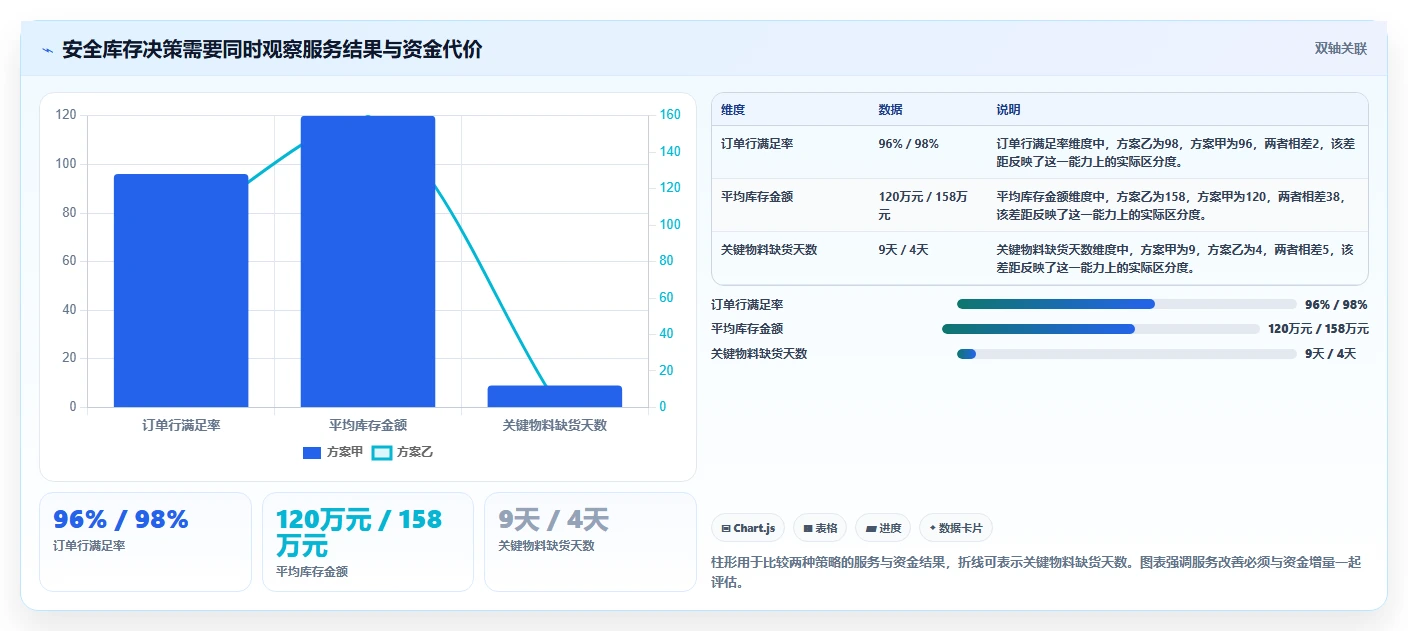Select the 平均库存金额 cell in the table

click(757, 197)
